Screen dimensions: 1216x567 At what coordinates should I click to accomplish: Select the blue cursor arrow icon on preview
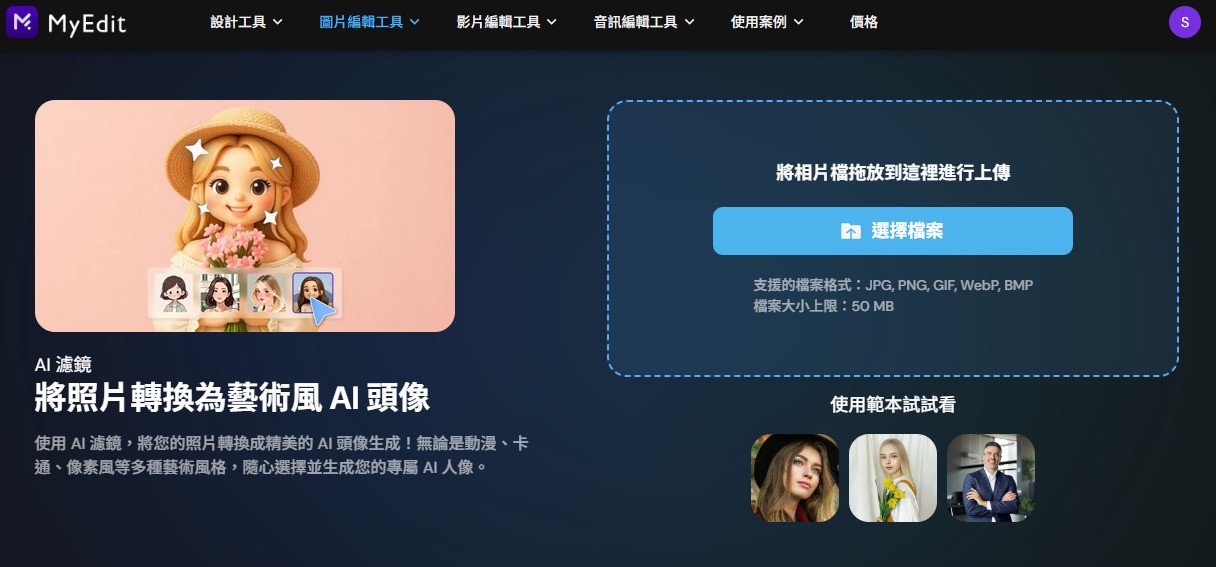coord(322,311)
